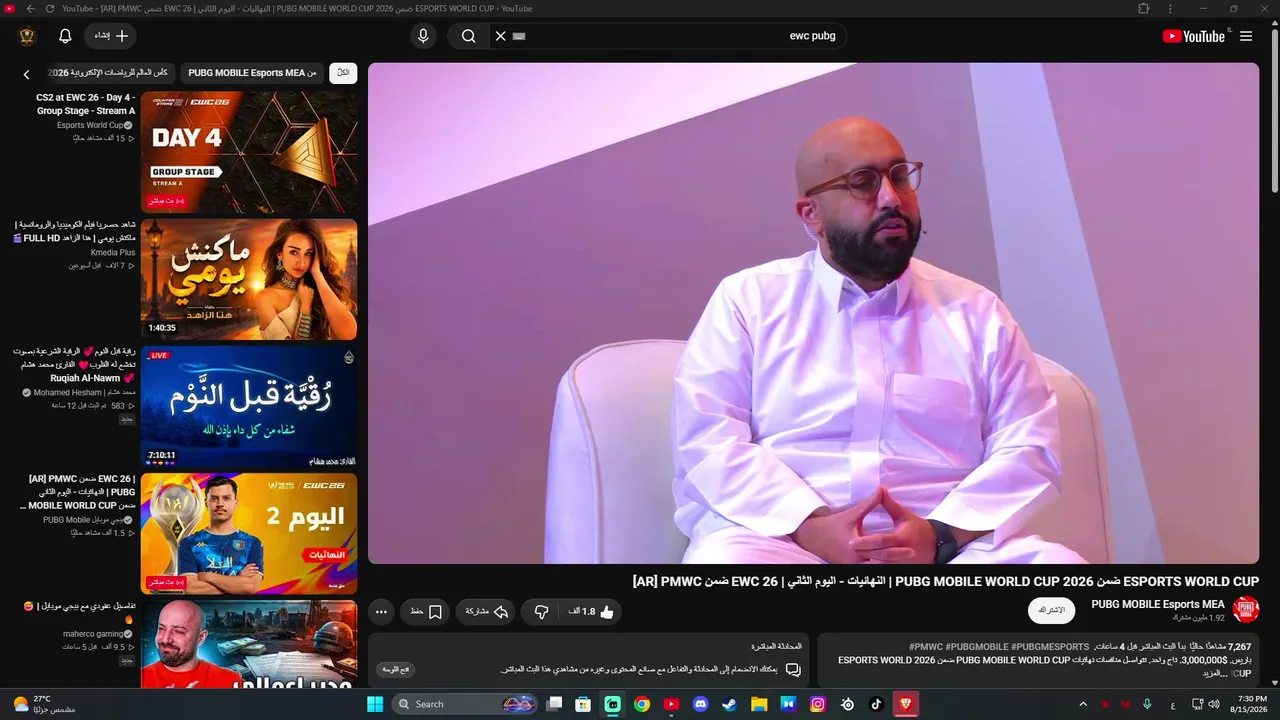This screenshot has width=1280, height=720.
Task: Open TikTok from the taskbar
Action: [x=877, y=704]
